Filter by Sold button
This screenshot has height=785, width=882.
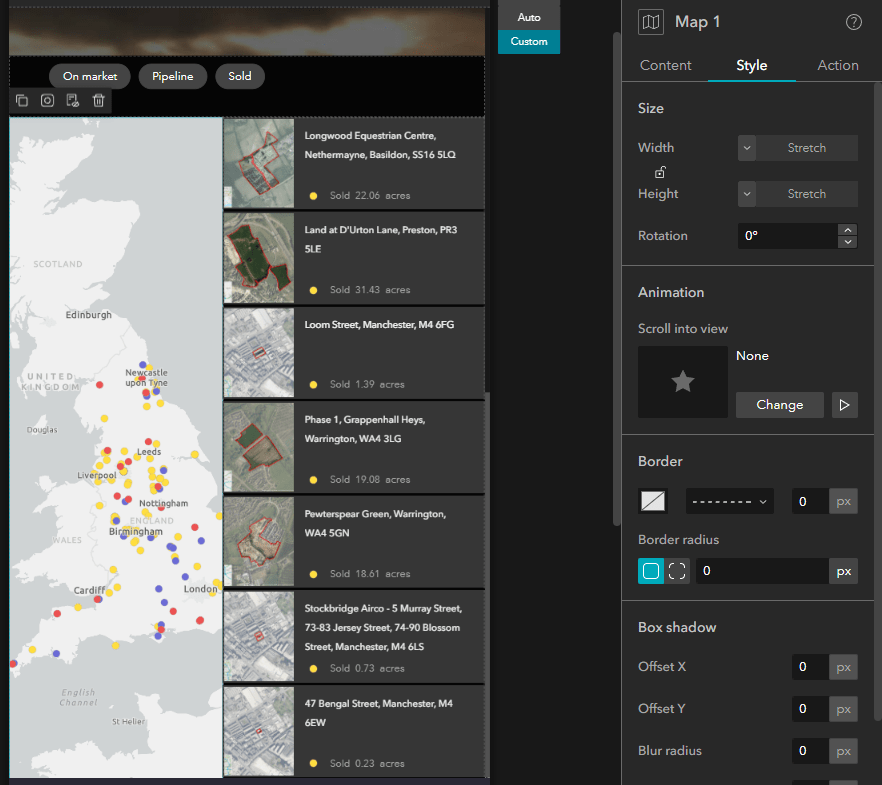click(240, 76)
